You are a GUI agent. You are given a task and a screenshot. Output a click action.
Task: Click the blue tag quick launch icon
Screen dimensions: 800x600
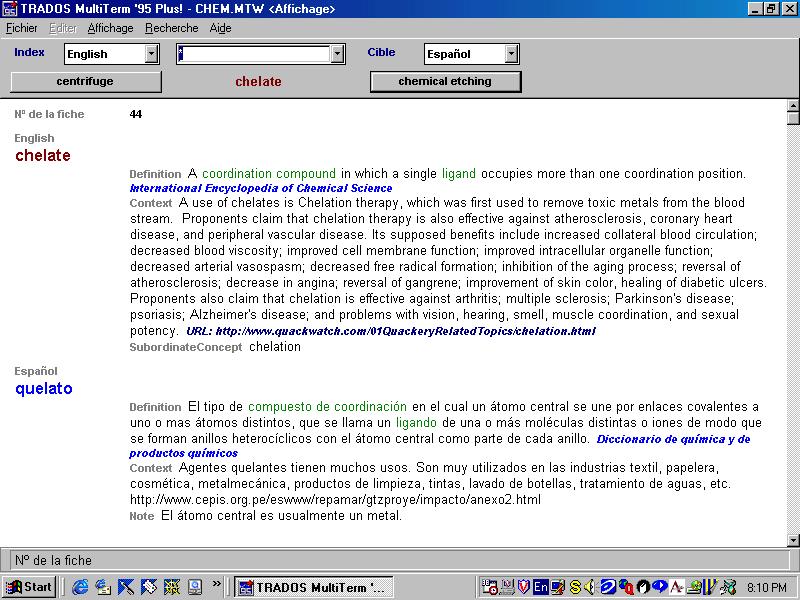pos(149,587)
